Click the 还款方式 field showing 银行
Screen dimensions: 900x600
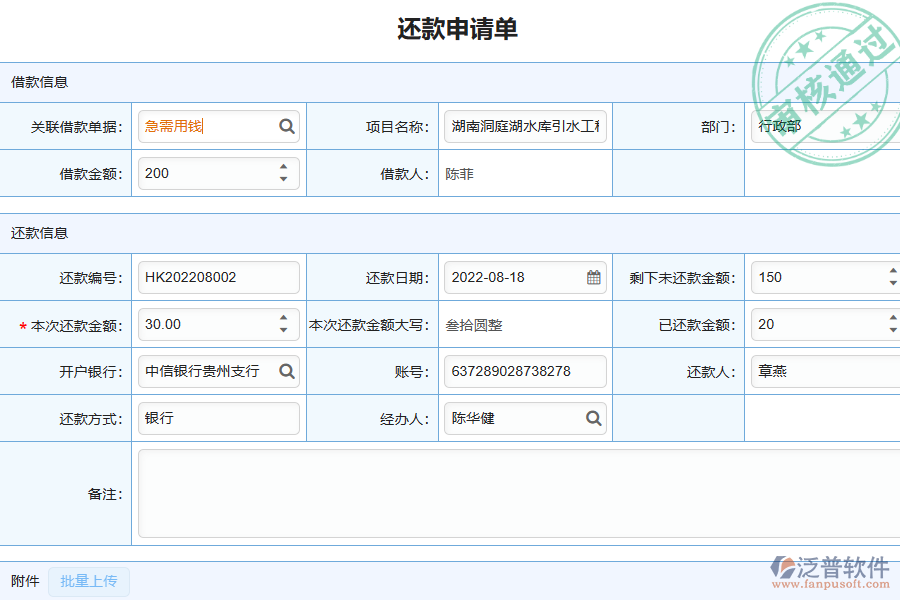(219, 418)
